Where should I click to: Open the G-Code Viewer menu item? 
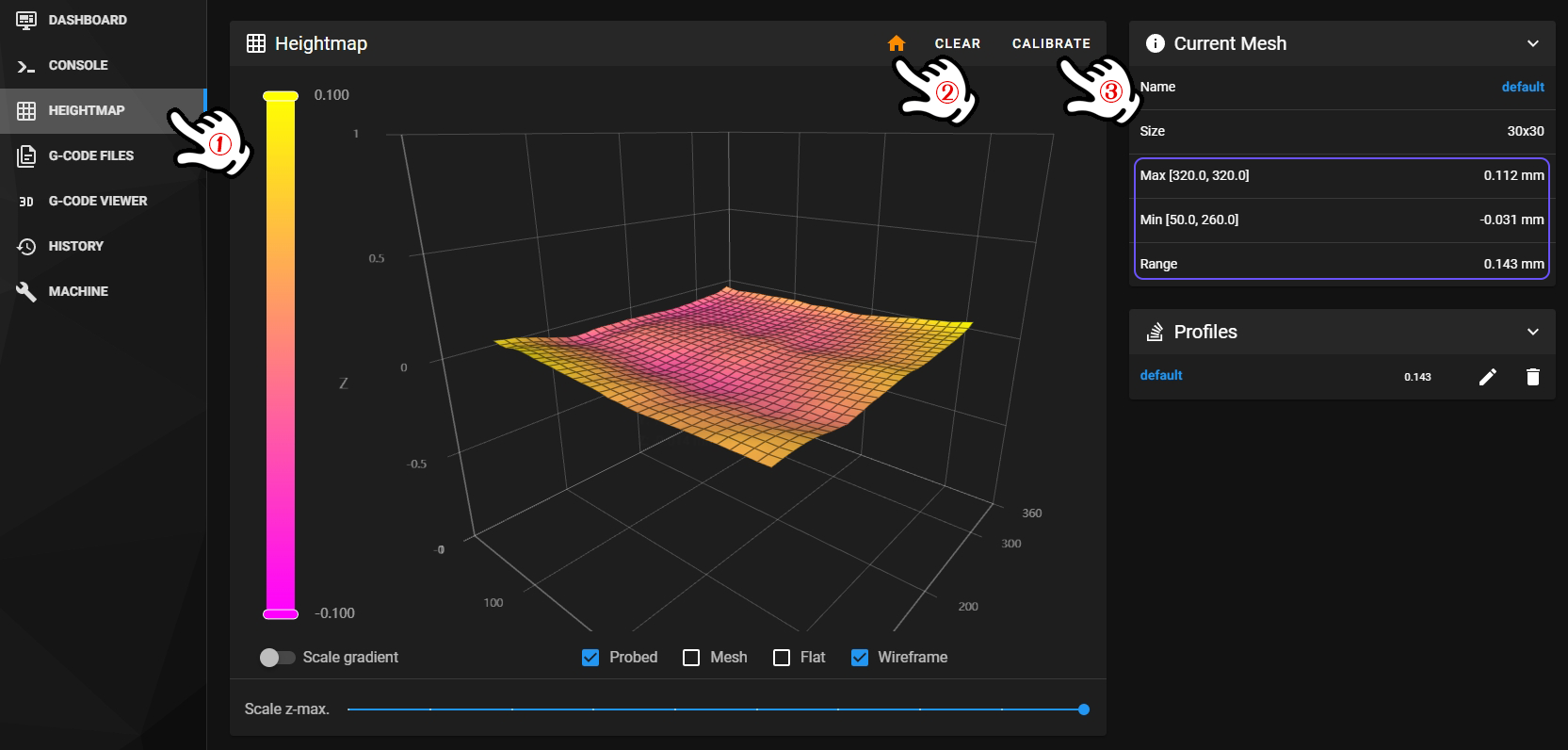click(97, 201)
